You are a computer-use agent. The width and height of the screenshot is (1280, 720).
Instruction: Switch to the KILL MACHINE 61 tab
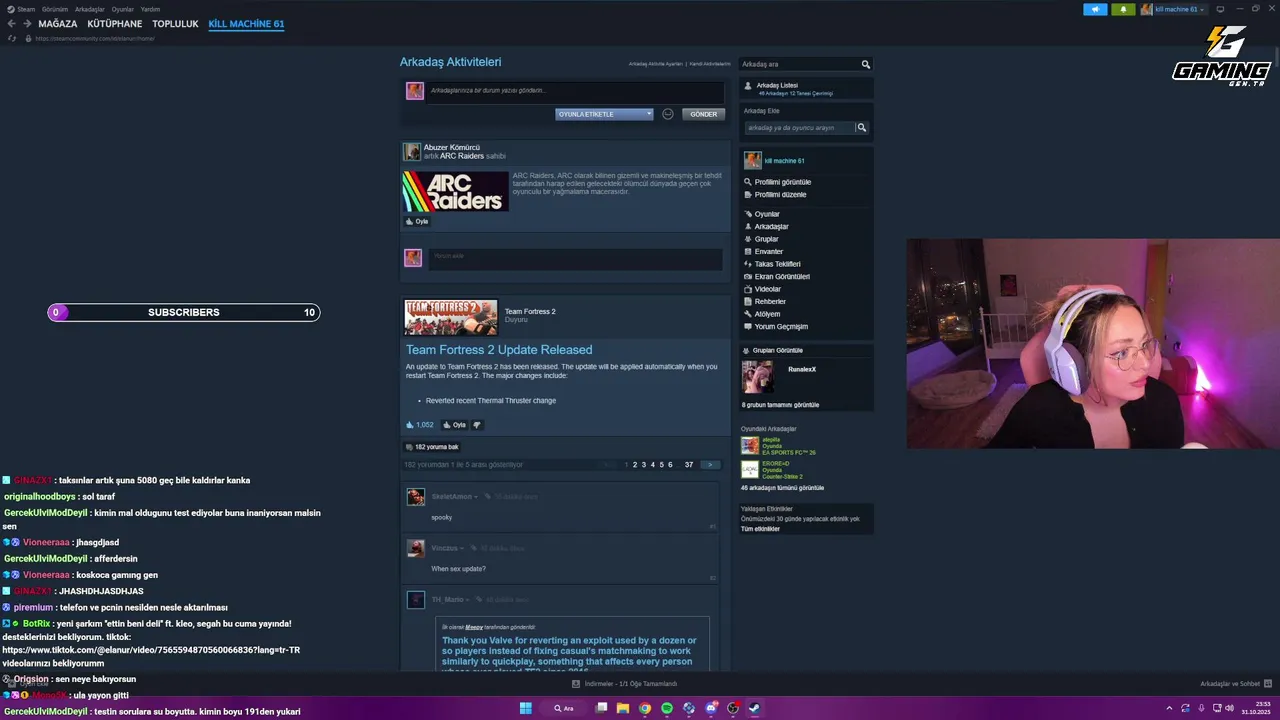pos(246,24)
